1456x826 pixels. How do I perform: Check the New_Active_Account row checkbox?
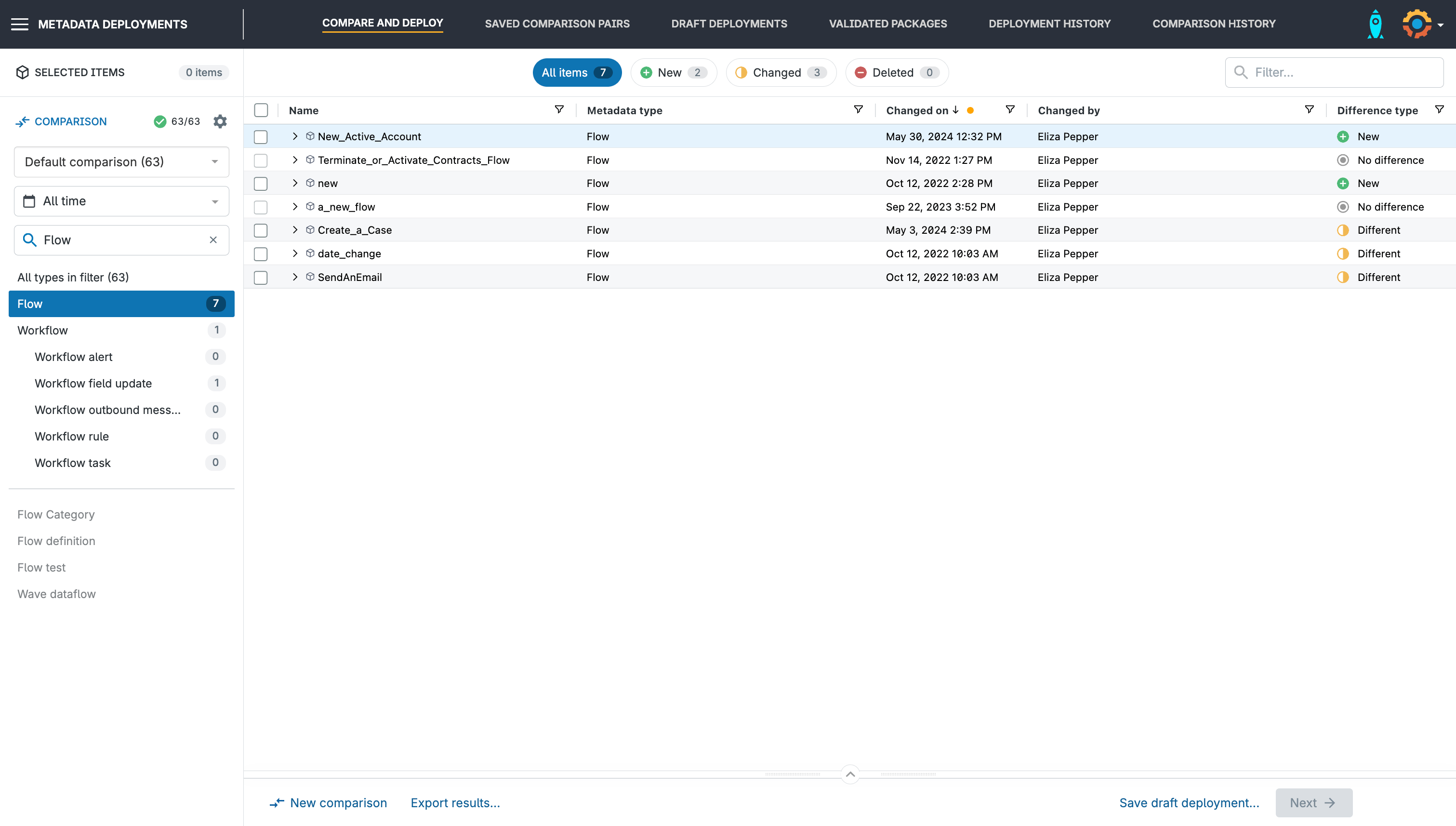261,137
